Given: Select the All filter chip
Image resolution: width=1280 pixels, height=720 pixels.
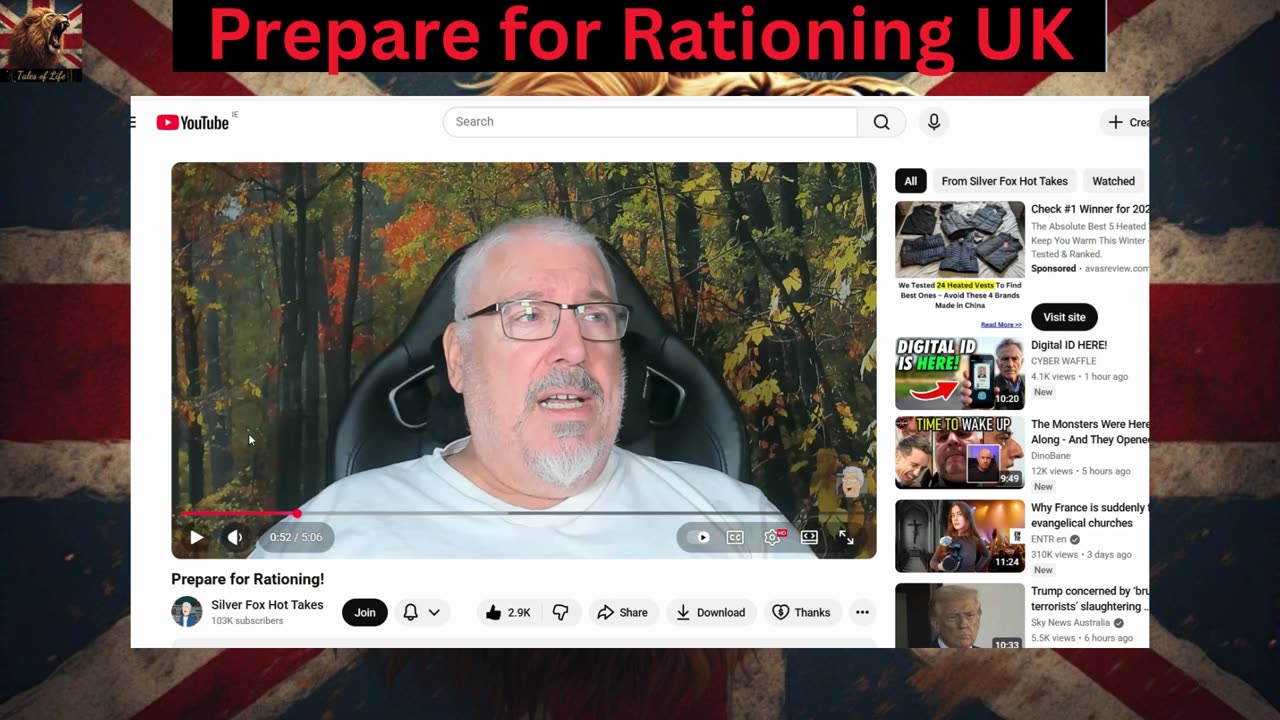Looking at the screenshot, I should pos(911,181).
